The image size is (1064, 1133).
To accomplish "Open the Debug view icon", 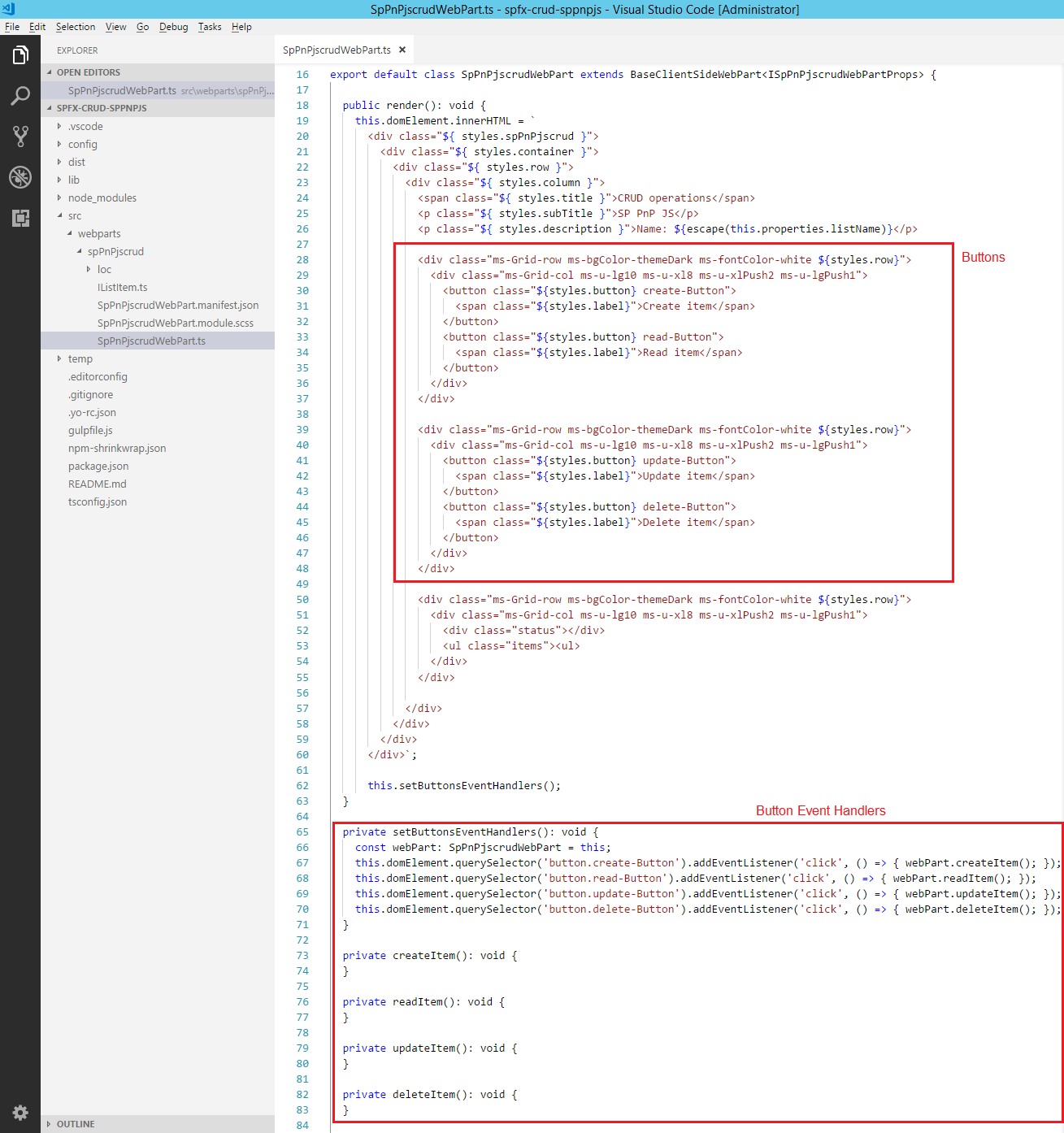I will [20, 177].
